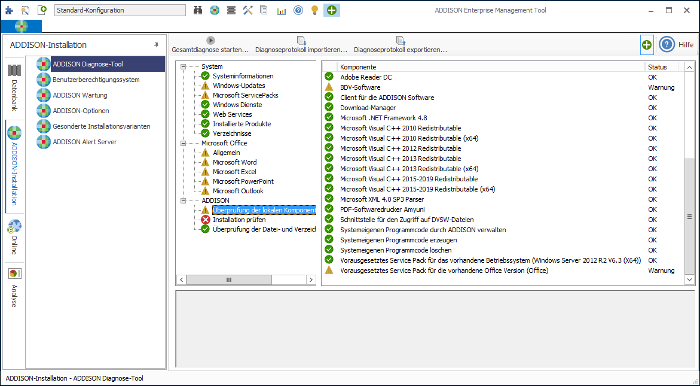Open the crossed tools settings icon

[248, 10]
